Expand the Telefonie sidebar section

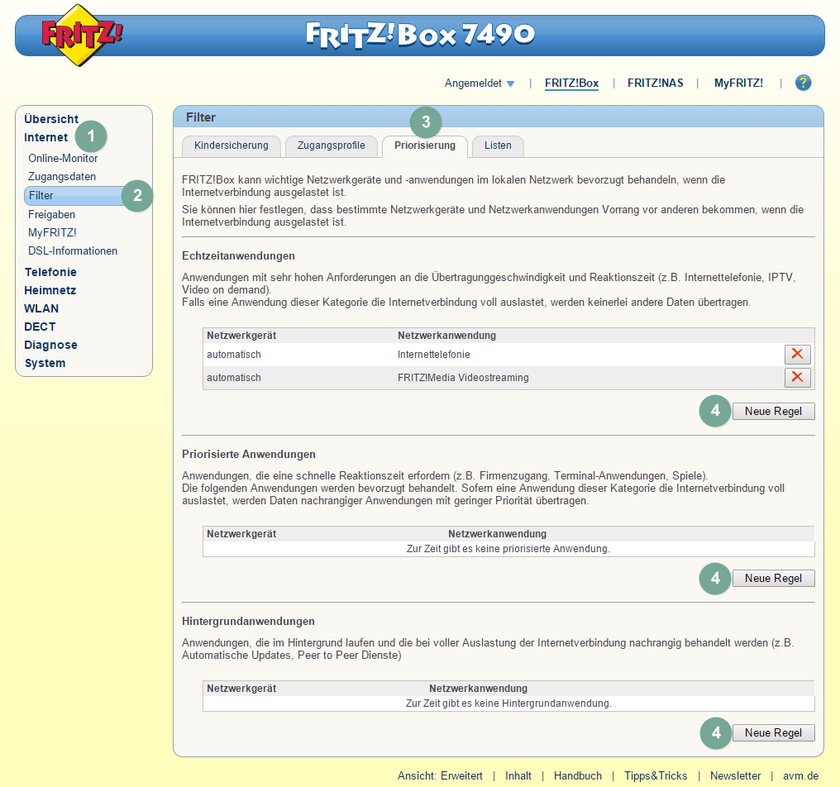point(50,271)
